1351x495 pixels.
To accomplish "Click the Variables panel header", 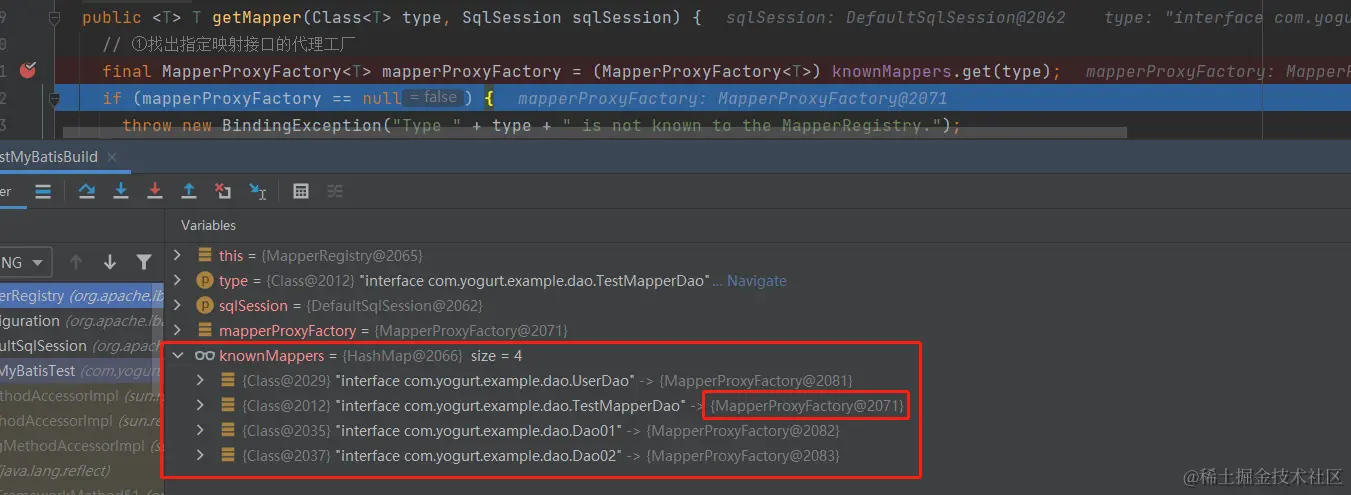I will click(208, 225).
